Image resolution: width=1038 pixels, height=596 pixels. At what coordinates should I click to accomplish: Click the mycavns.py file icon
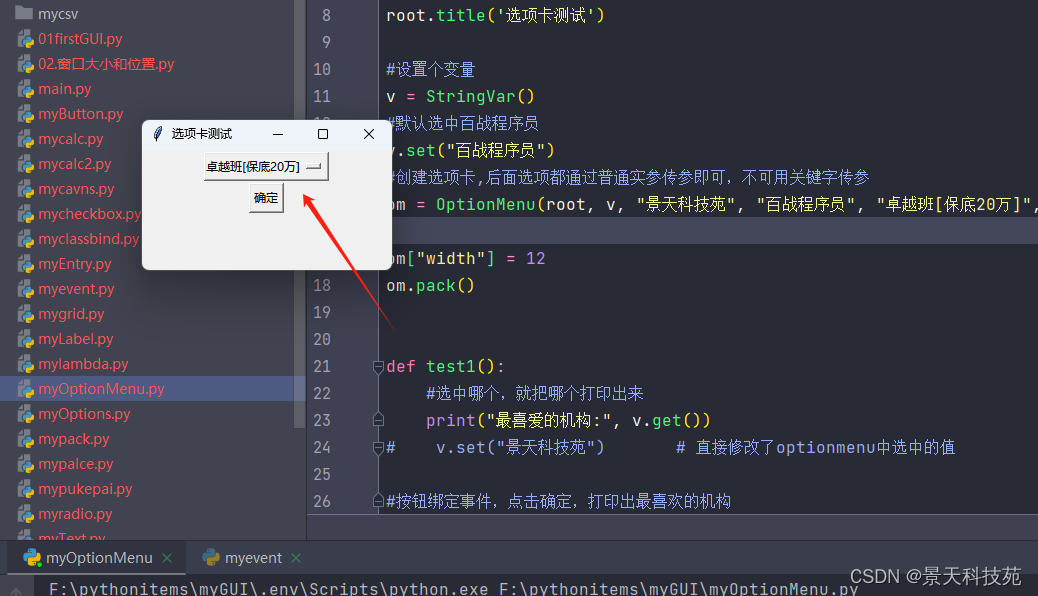pos(26,189)
